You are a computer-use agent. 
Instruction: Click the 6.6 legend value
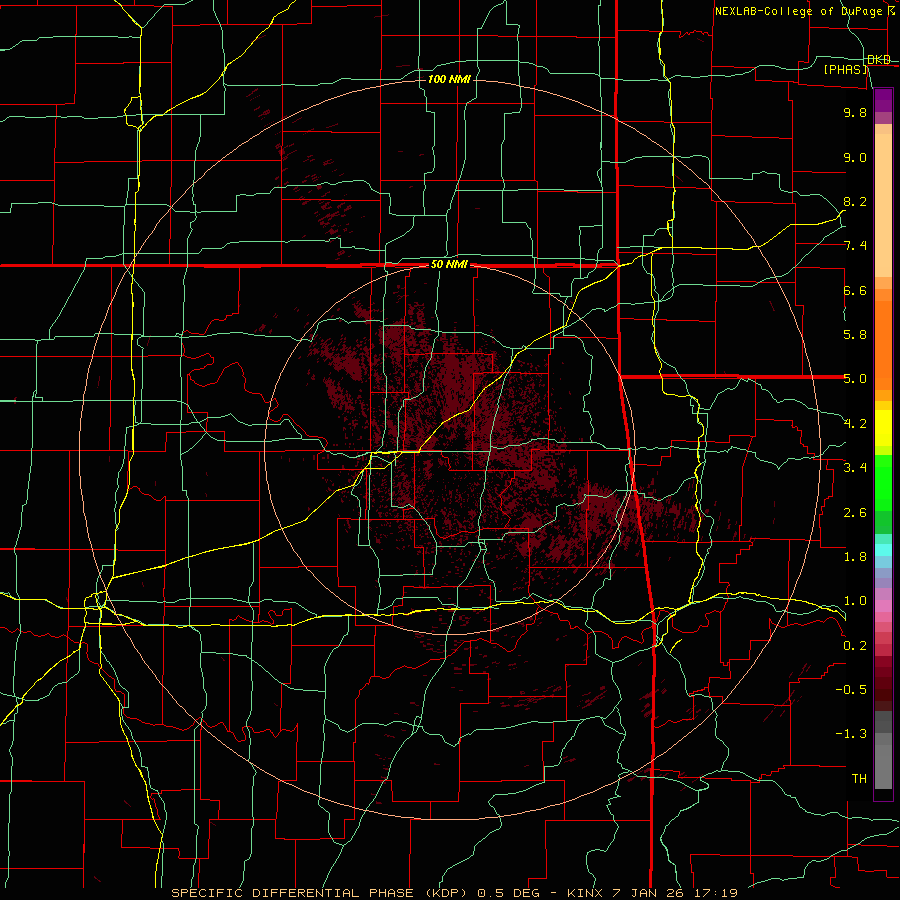[x=855, y=291]
